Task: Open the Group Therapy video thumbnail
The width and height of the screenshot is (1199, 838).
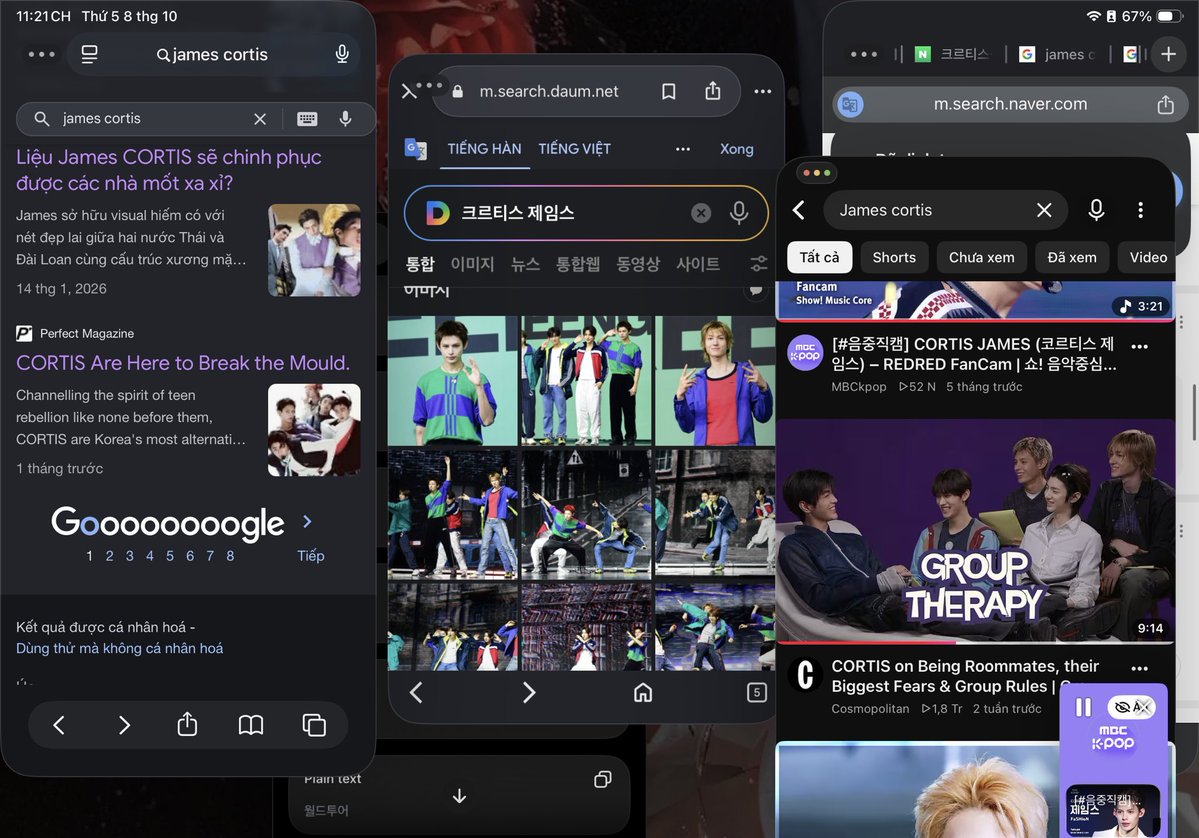Action: coord(975,531)
